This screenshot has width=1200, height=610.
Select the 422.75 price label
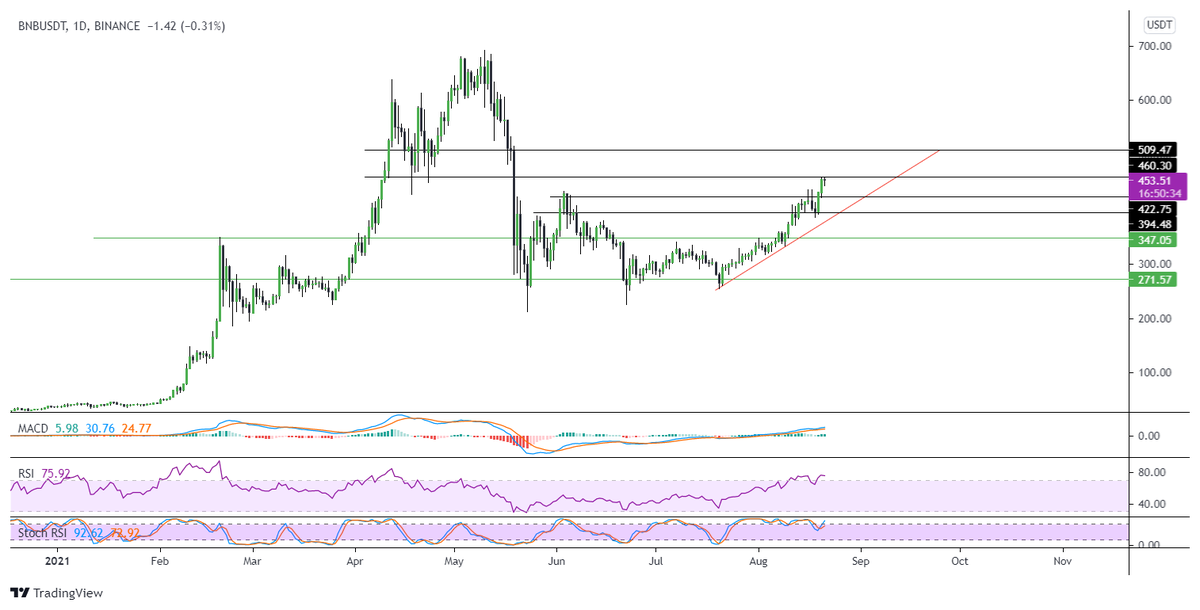(x=1151, y=209)
